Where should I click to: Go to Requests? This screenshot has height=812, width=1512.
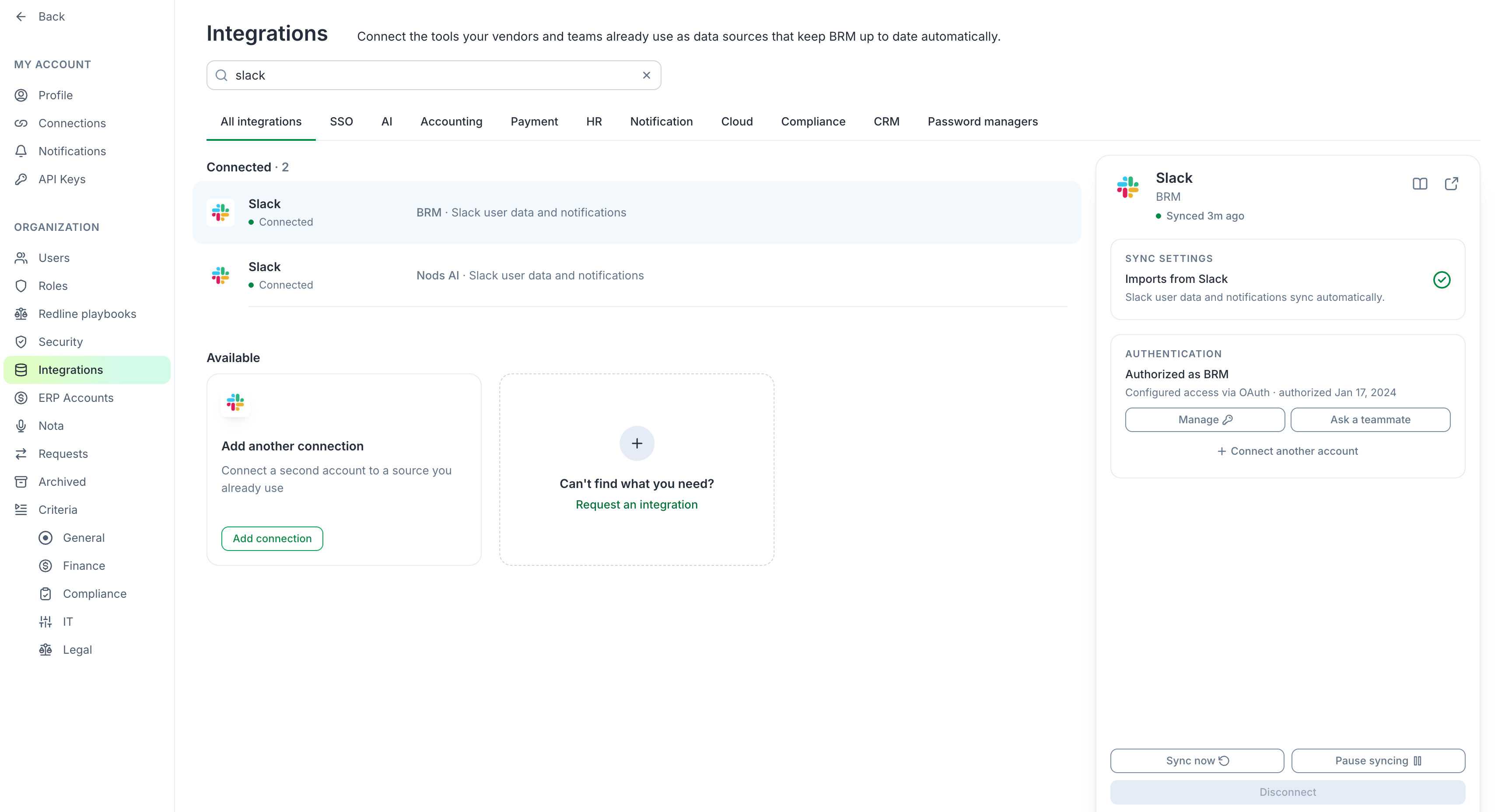pos(87,453)
